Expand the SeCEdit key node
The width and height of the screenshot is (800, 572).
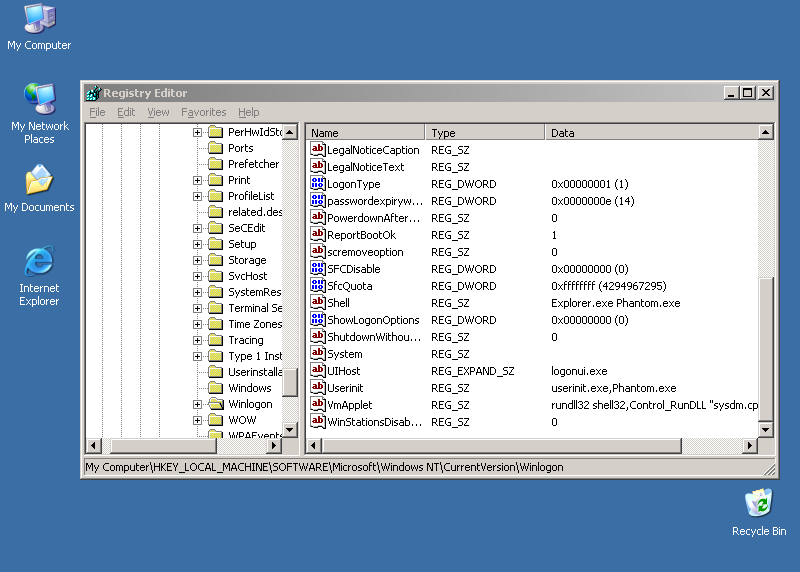point(197,228)
